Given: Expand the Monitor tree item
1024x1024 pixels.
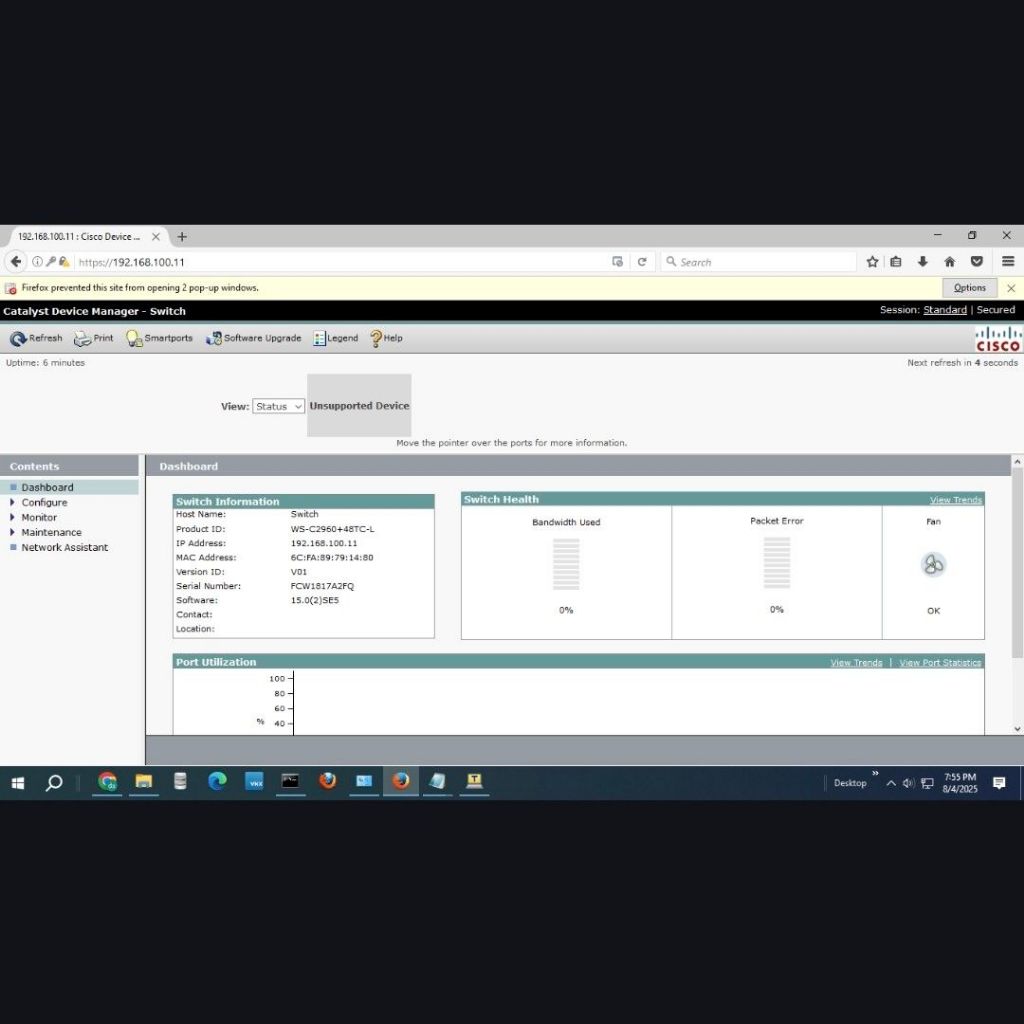Looking at the screenshot, I should tap(12, 517).
